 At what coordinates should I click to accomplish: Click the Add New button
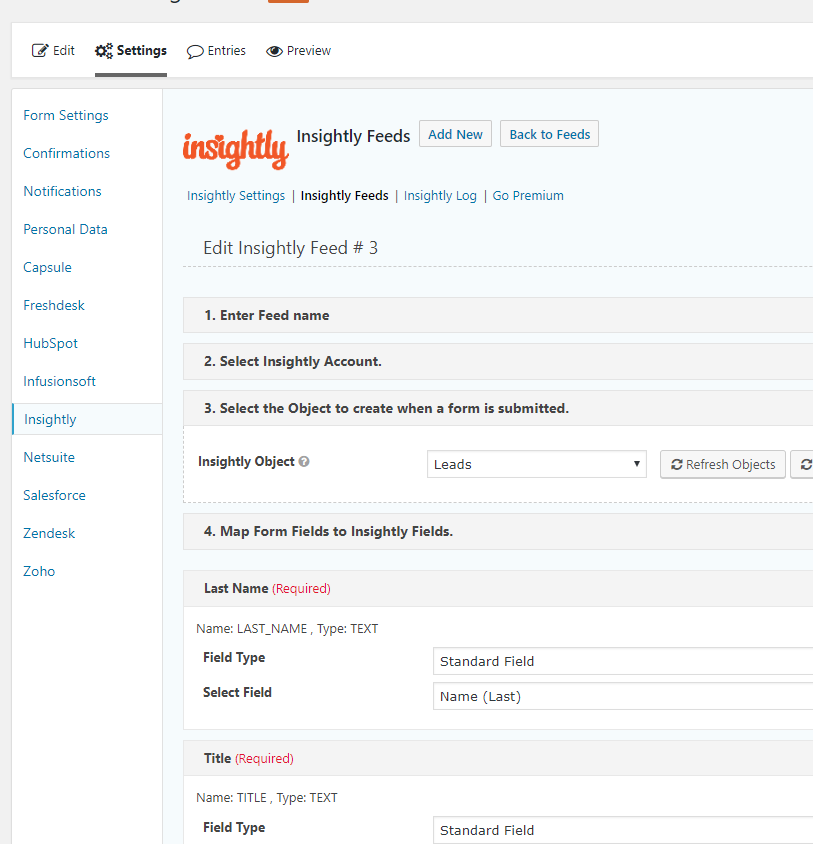(455, 134)
